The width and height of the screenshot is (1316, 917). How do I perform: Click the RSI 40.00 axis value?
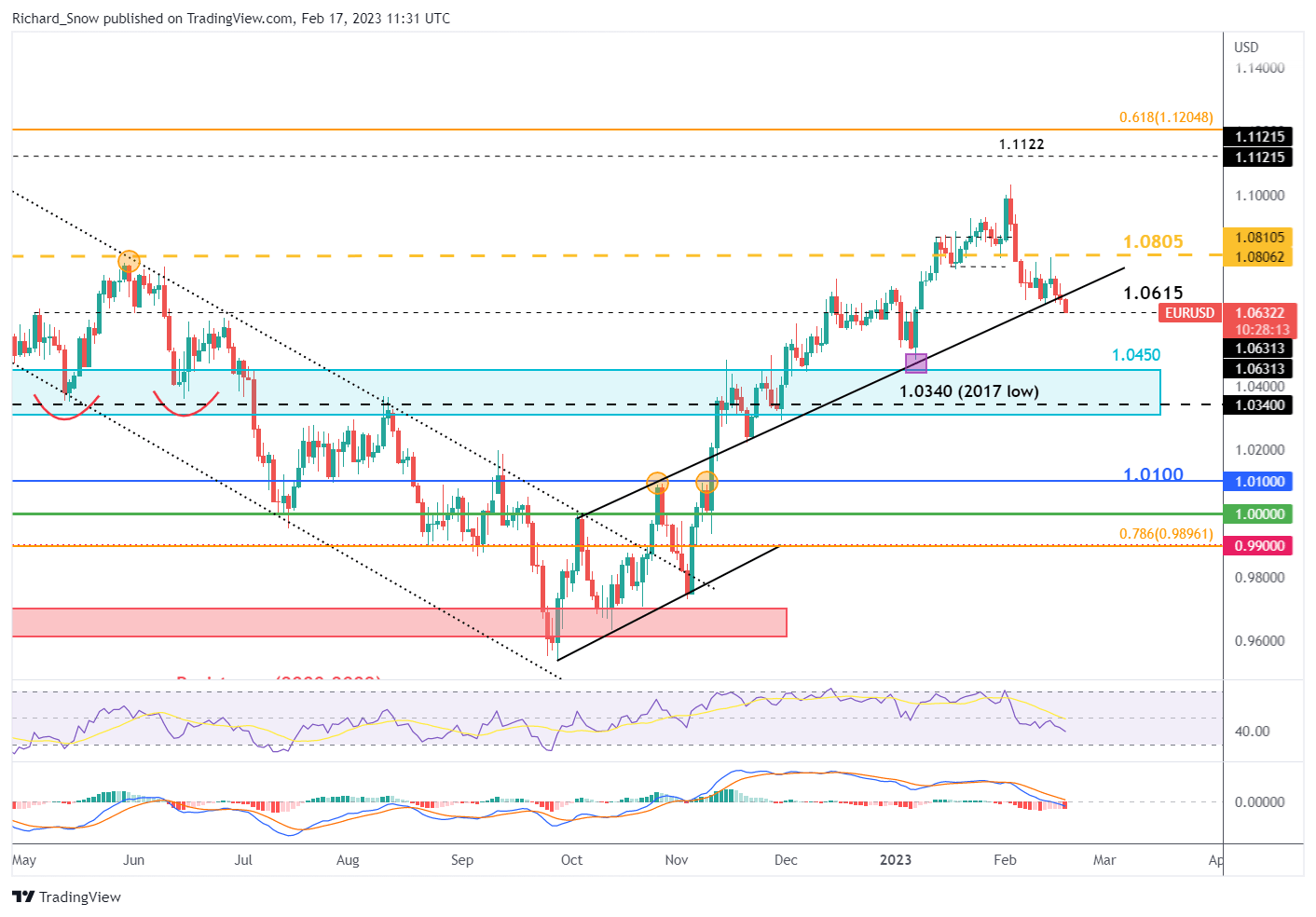point(1252,732)
